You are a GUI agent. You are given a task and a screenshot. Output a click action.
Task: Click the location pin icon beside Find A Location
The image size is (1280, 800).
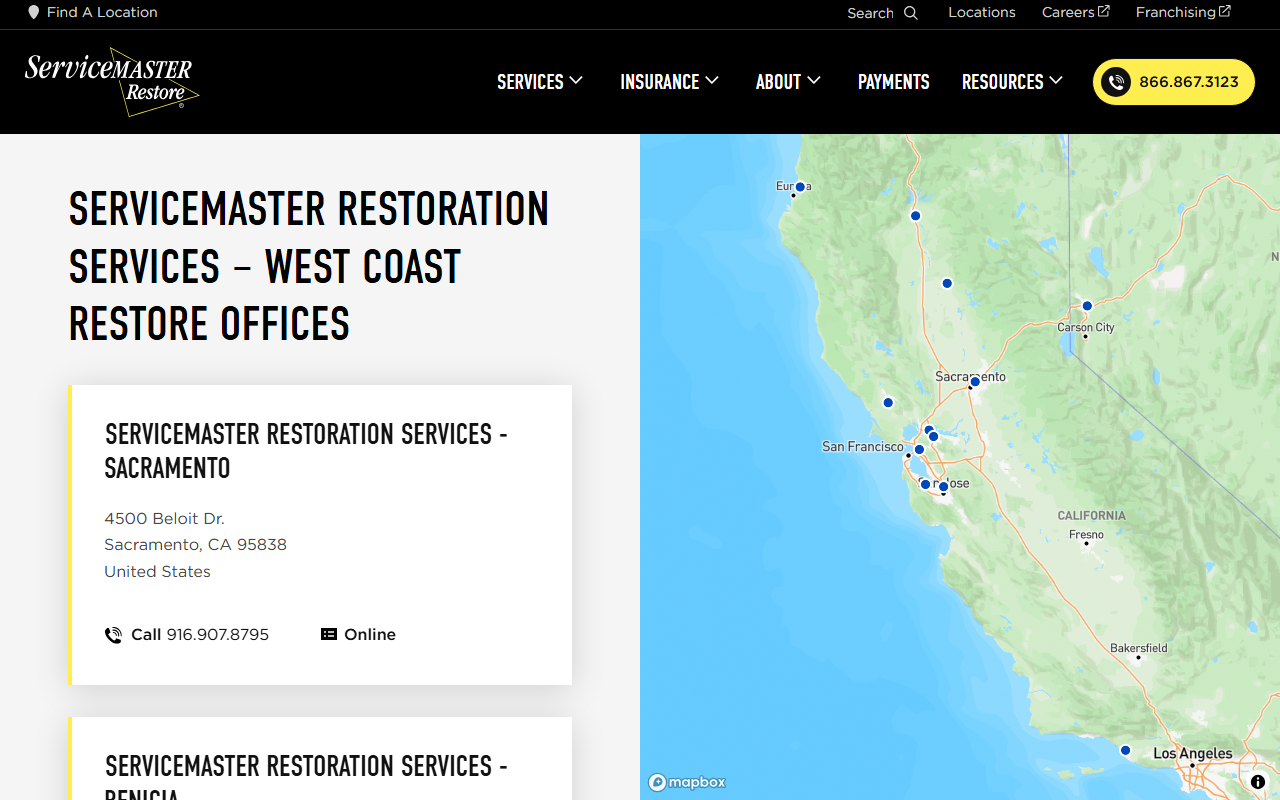34,12
